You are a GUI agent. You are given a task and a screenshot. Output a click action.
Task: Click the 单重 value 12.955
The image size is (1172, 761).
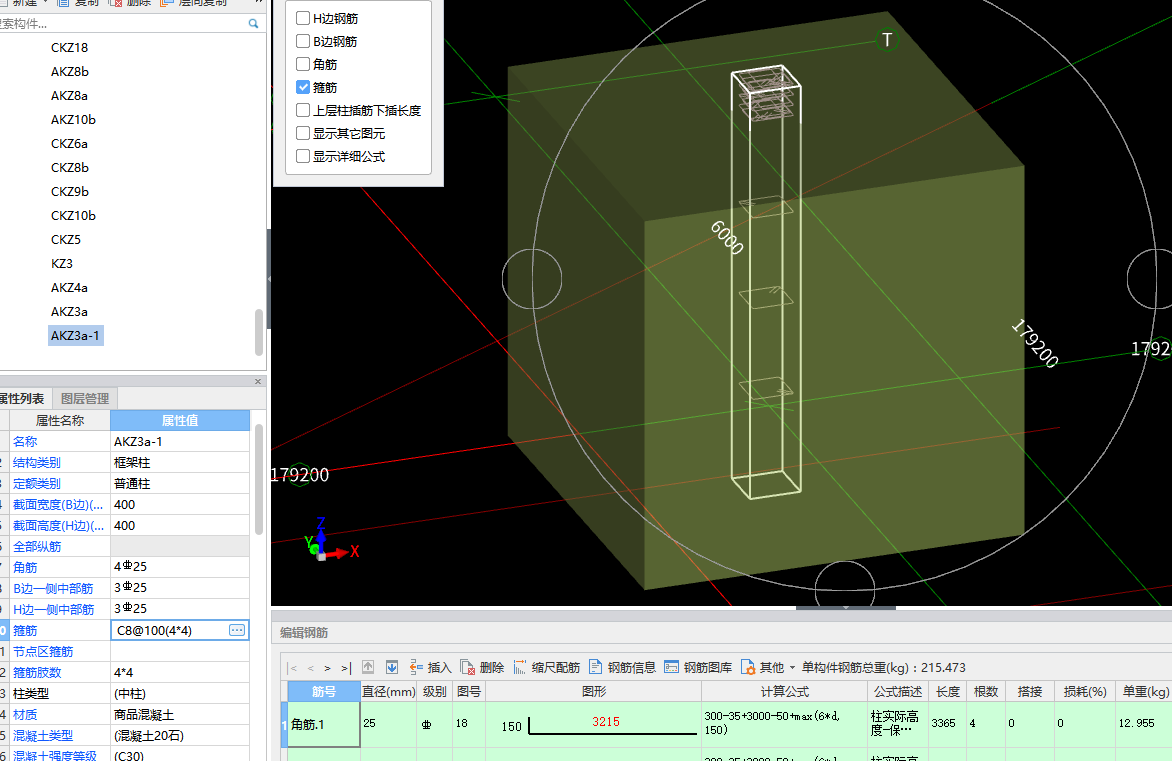click(x=1136, y=723)
